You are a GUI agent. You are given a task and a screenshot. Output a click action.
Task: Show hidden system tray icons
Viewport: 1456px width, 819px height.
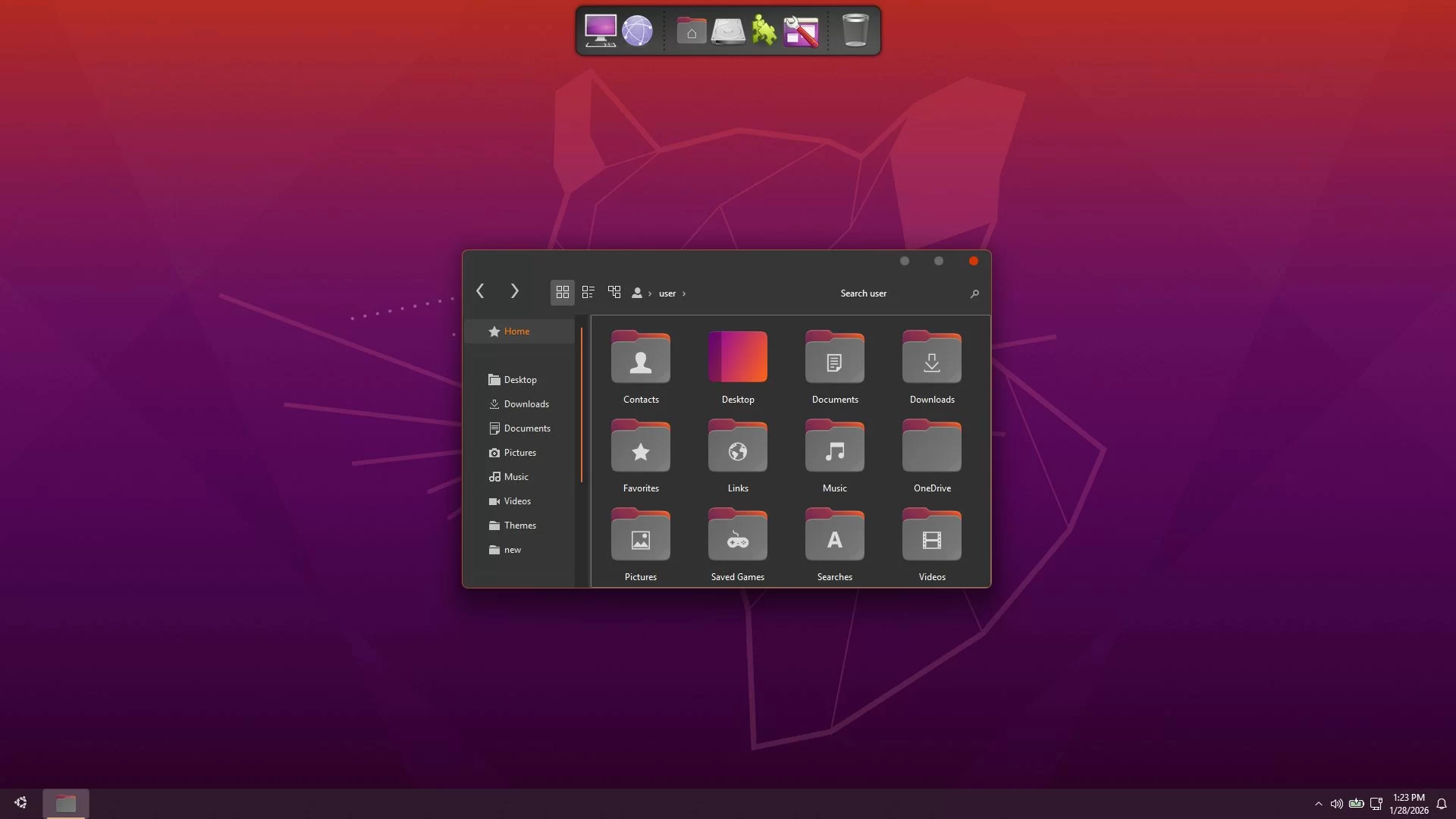(x=1318, y=804)
